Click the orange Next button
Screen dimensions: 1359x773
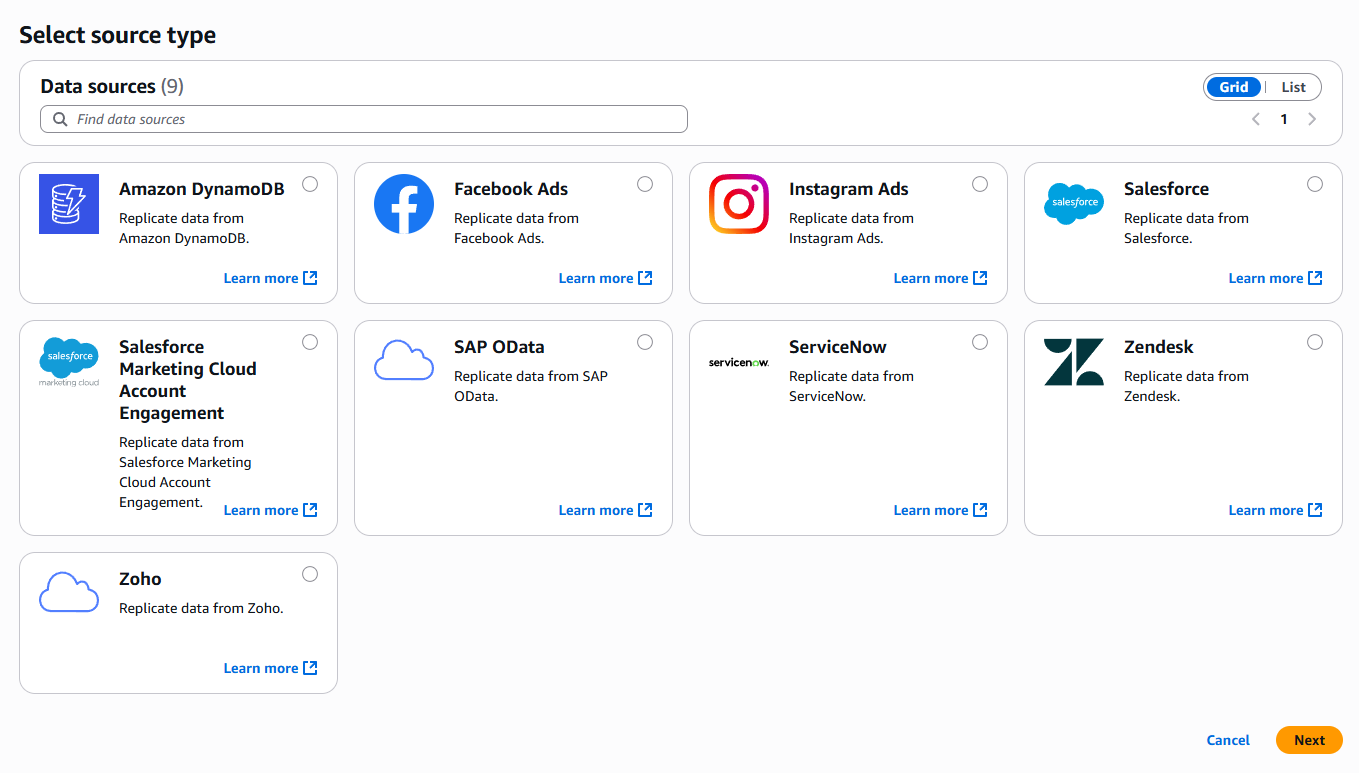point(1309,740)
